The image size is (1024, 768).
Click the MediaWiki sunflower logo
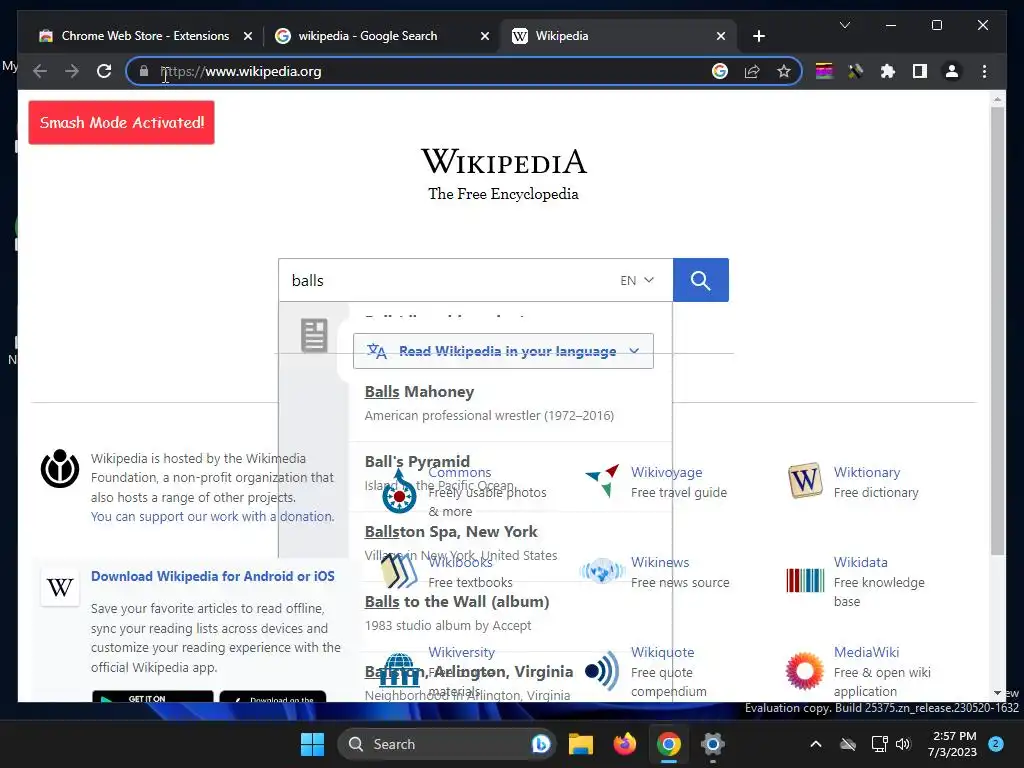tap(805, 671)
